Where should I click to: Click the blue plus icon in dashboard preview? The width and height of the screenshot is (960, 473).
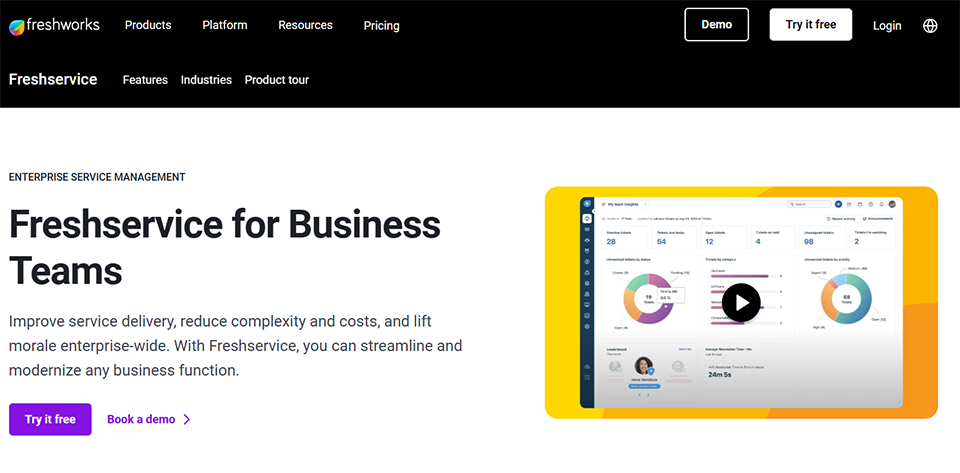(x=838, y=204)
